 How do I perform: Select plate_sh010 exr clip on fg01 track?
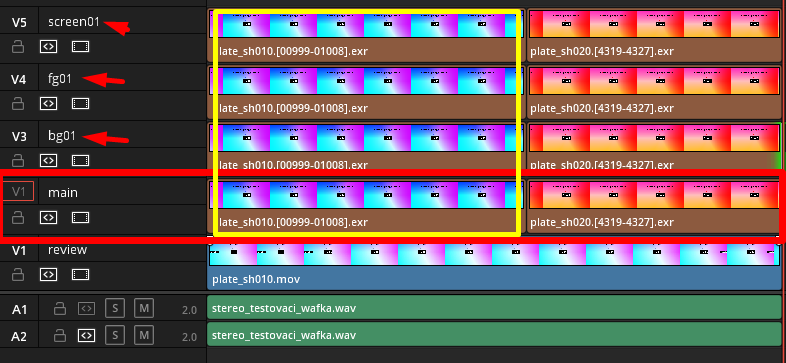366,92
